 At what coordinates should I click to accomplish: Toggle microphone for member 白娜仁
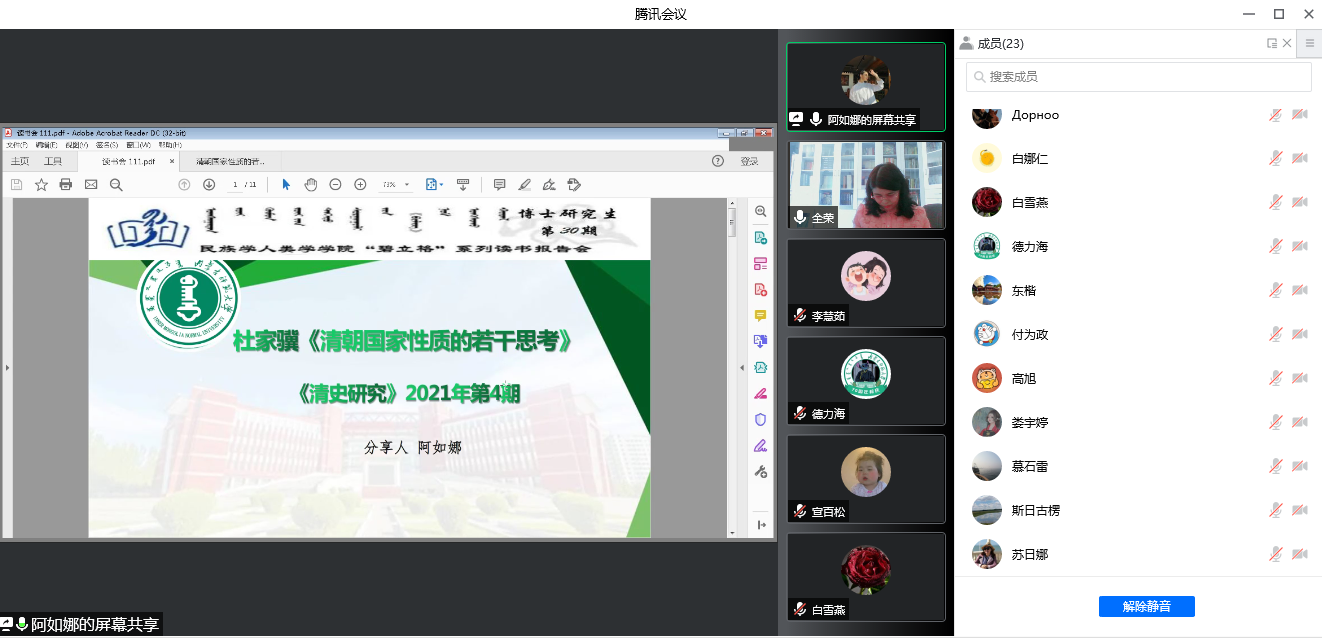click(1276, 158)
